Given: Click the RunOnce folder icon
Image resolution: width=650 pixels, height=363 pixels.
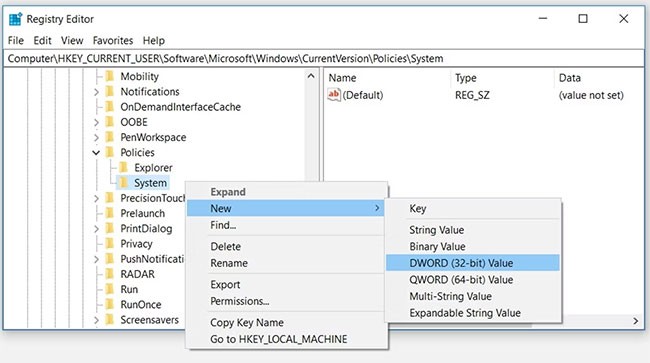Looking at the screenshot, I should (x=110, y=305).
